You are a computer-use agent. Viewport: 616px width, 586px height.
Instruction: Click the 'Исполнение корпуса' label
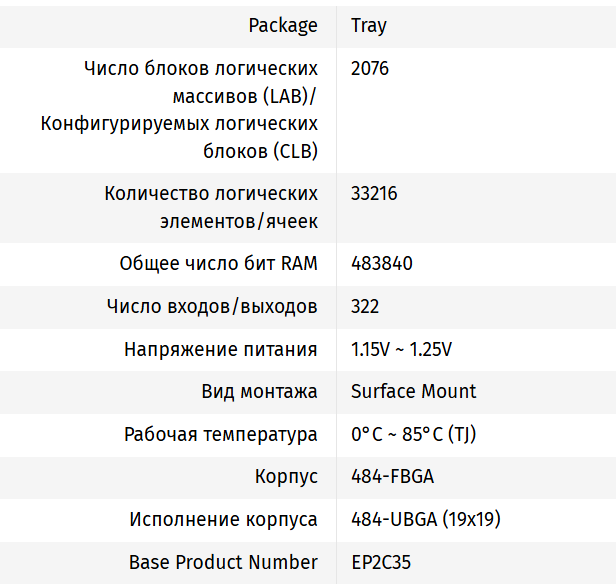224,519
